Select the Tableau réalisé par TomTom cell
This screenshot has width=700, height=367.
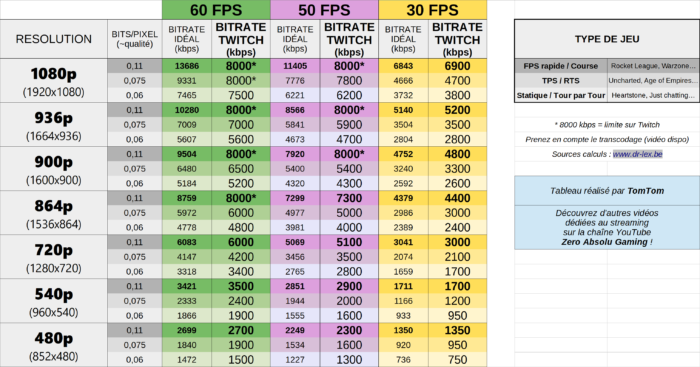tap(607, 191)
